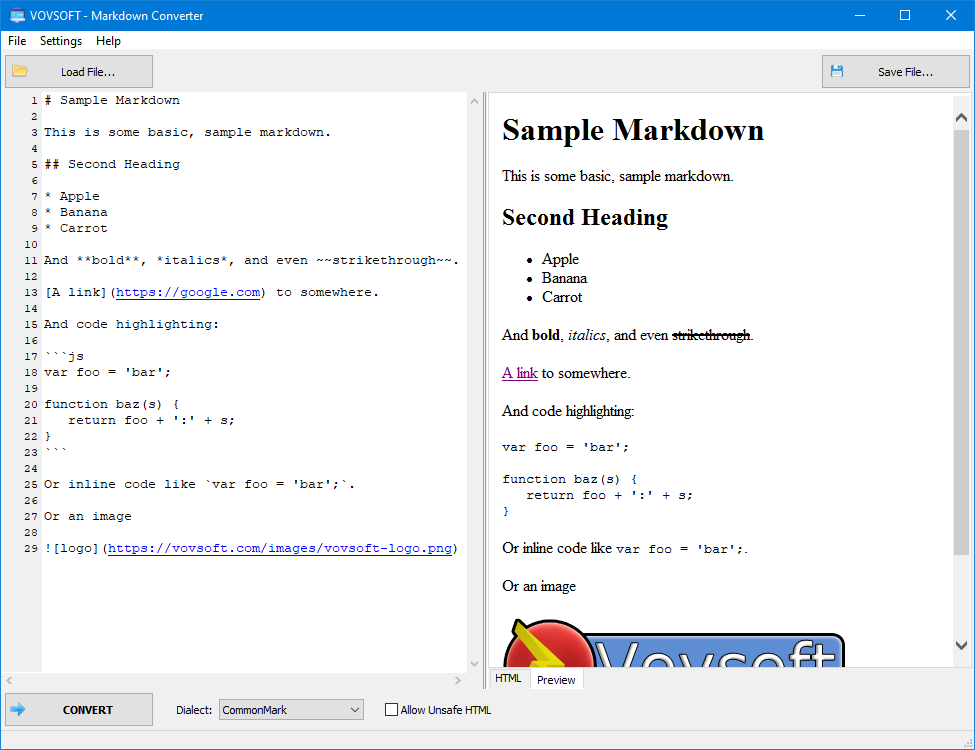The height and width of the screenshot is (750, 975).
Task: Click the Load File... button label
Action: tap(88, 72)
